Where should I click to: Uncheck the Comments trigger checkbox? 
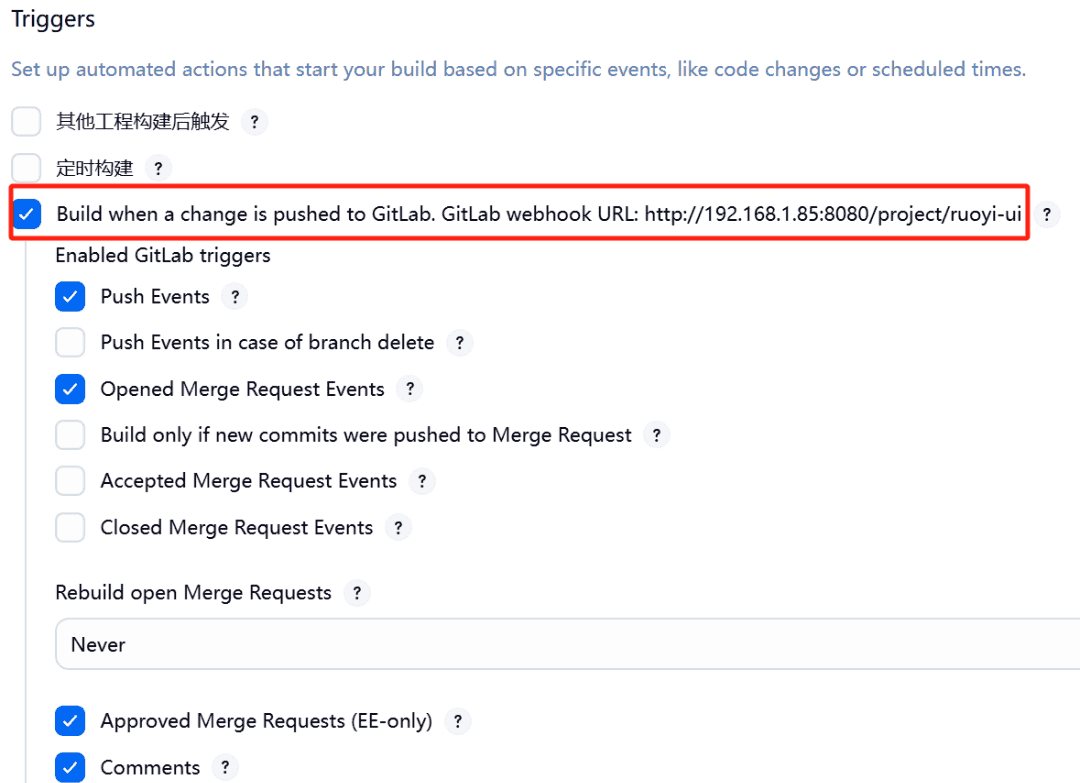(x=70, y=767)
